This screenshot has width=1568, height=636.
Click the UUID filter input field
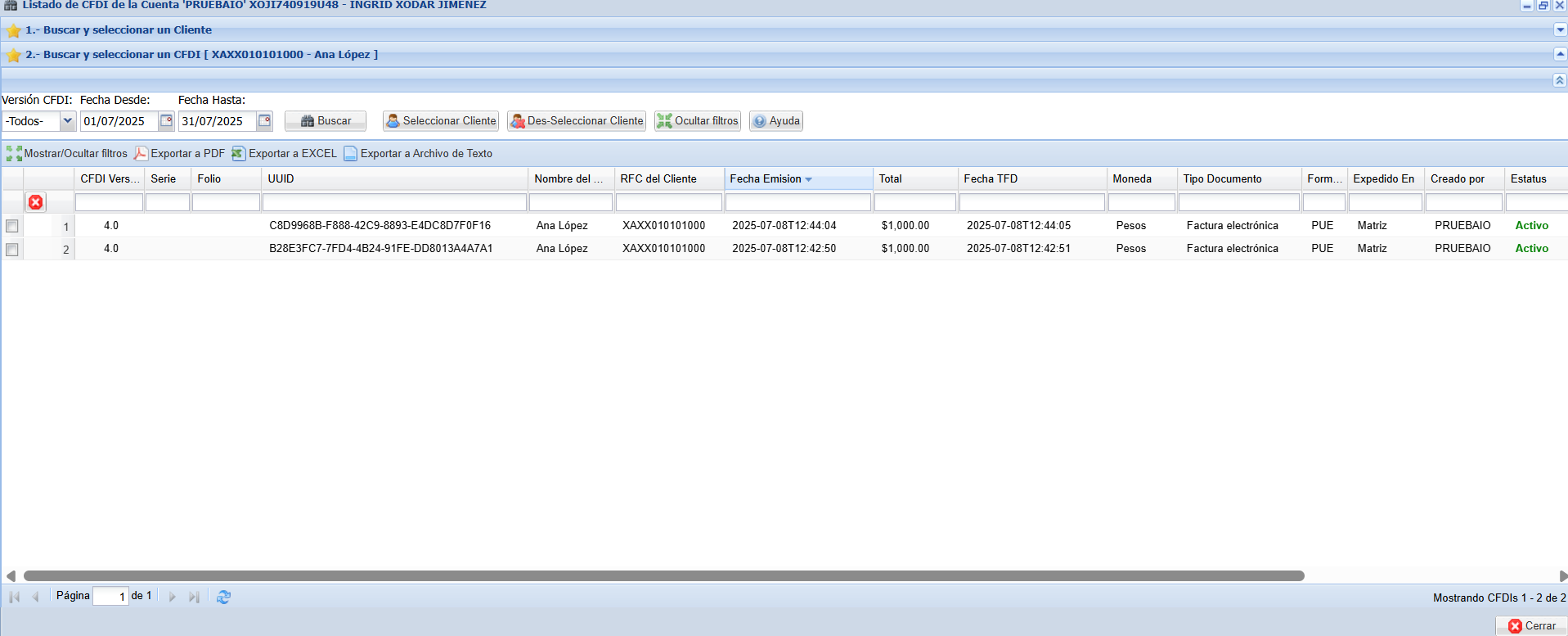coord(394,202)
